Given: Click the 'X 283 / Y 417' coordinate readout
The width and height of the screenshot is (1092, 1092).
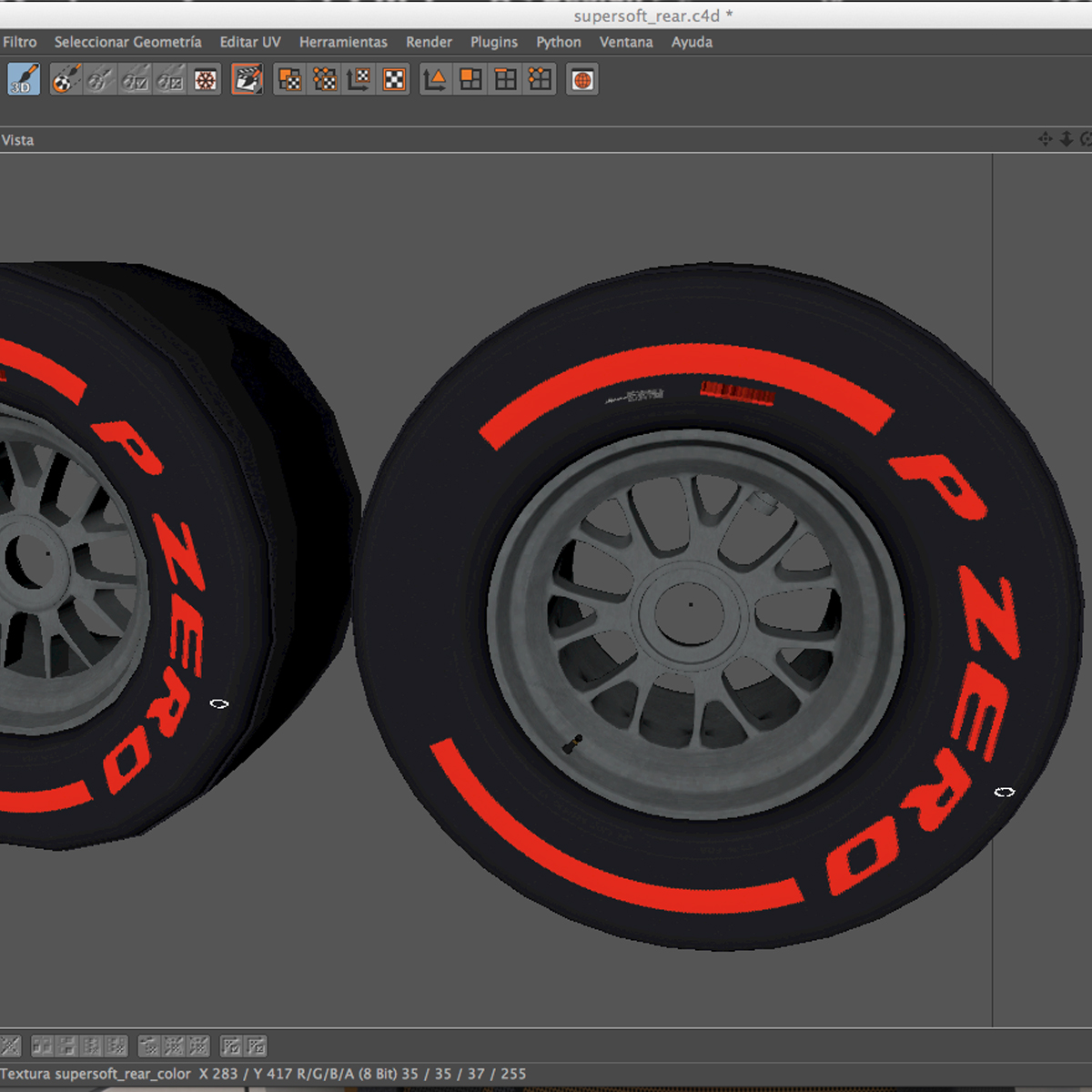Looking at the screenshot, I should point(247,1074).
